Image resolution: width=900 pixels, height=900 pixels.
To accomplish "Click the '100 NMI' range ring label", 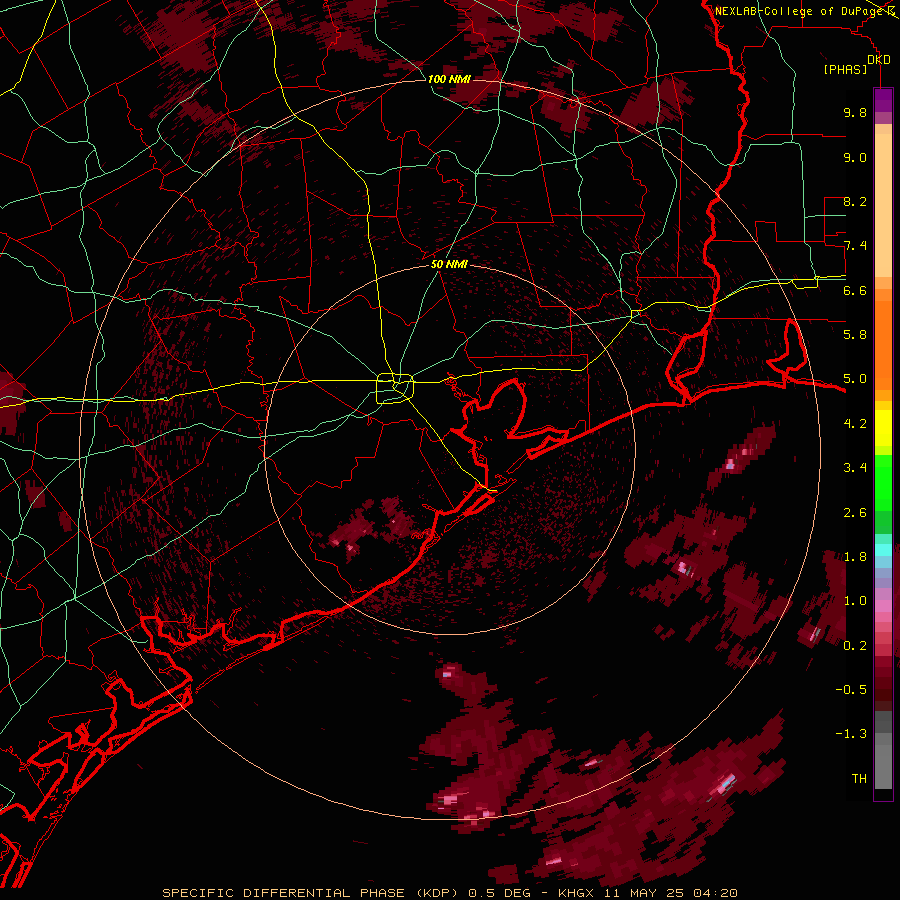I will pyautogui.click(x=449, y=79).
